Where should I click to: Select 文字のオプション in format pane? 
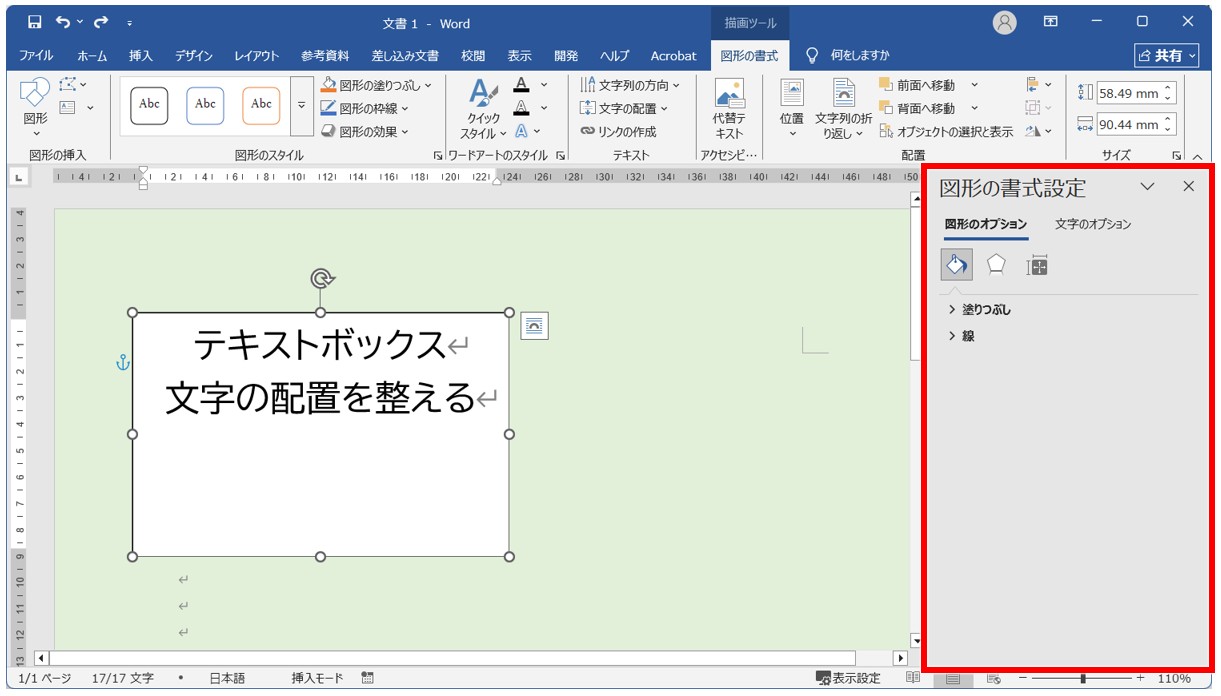[x=1093, y=224]
